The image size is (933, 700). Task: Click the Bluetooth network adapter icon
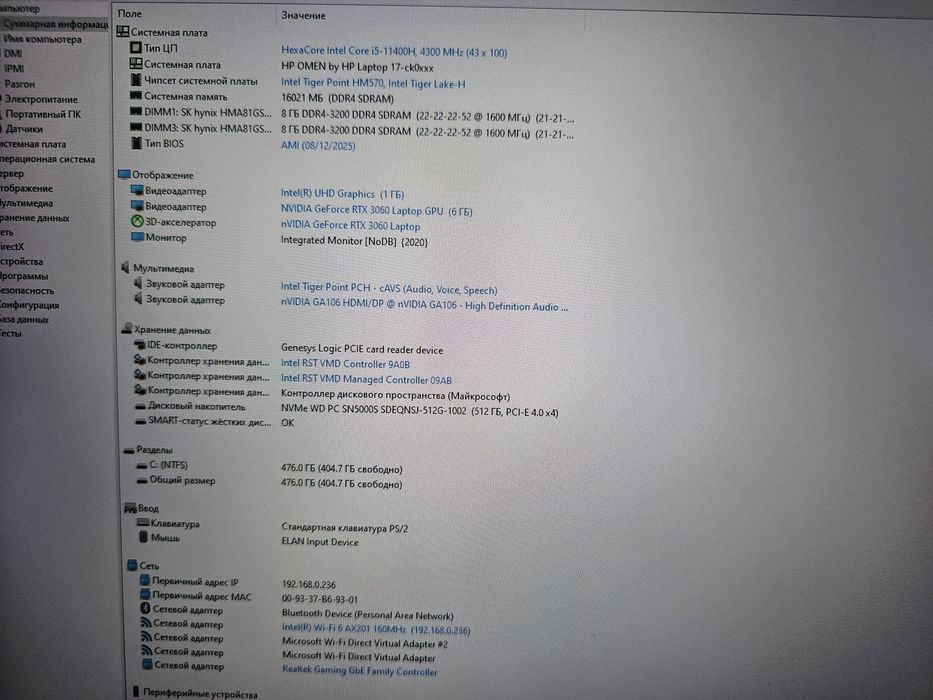pos(145,608)
